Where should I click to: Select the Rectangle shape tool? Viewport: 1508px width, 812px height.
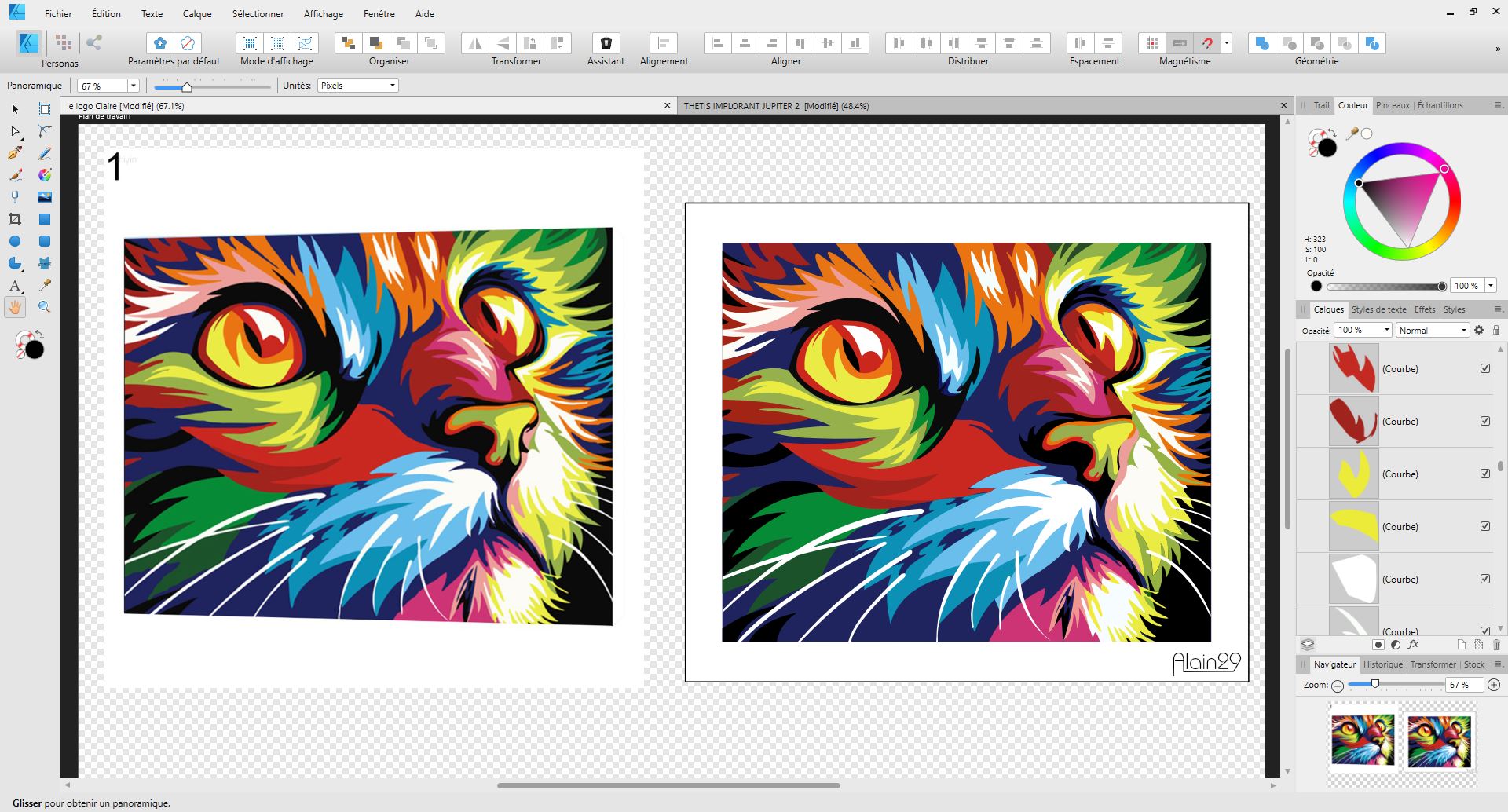pyautogui.click(x=45, y=219)
